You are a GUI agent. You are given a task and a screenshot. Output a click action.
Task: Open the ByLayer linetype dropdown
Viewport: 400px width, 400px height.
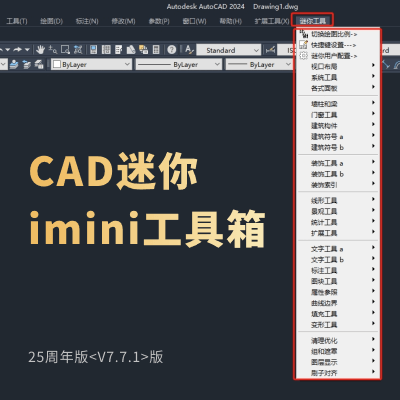[178, 64]
